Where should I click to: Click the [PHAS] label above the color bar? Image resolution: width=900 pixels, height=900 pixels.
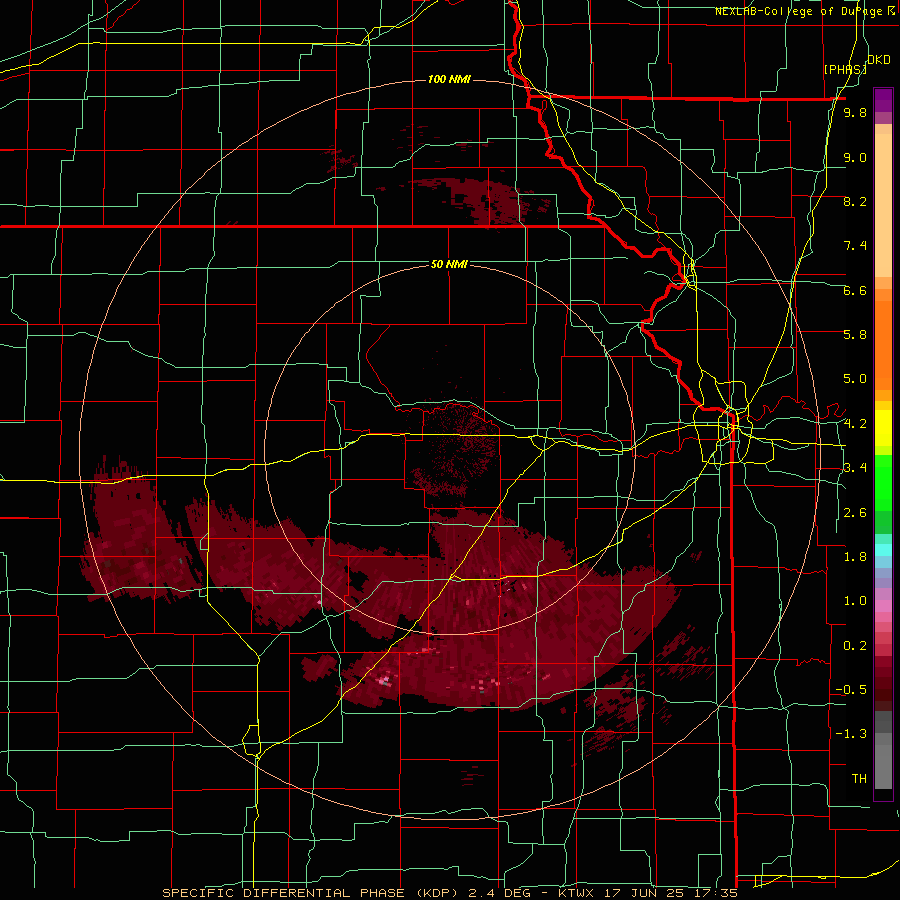[845, 69]
